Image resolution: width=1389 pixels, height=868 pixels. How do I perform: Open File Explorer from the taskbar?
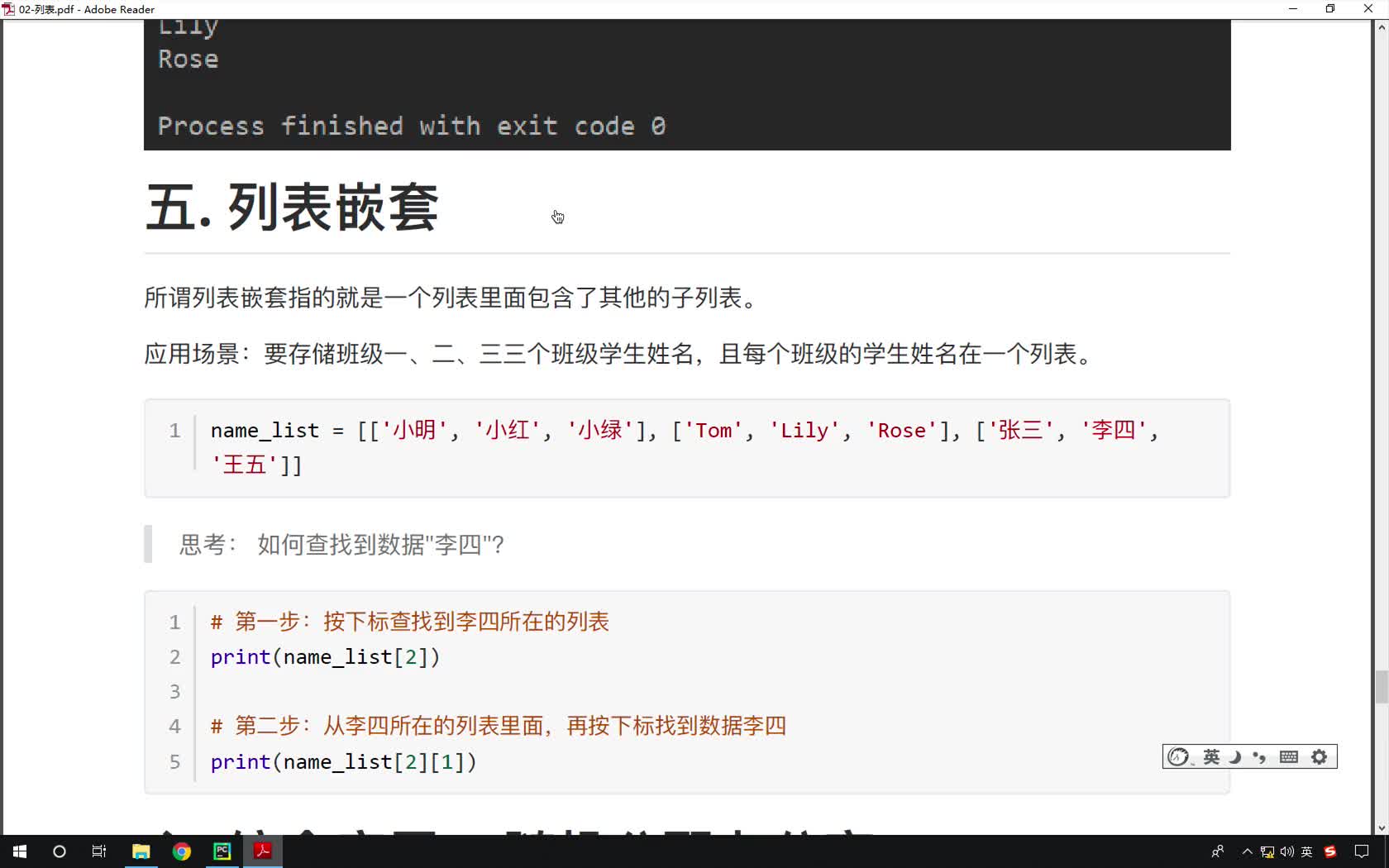141,851
